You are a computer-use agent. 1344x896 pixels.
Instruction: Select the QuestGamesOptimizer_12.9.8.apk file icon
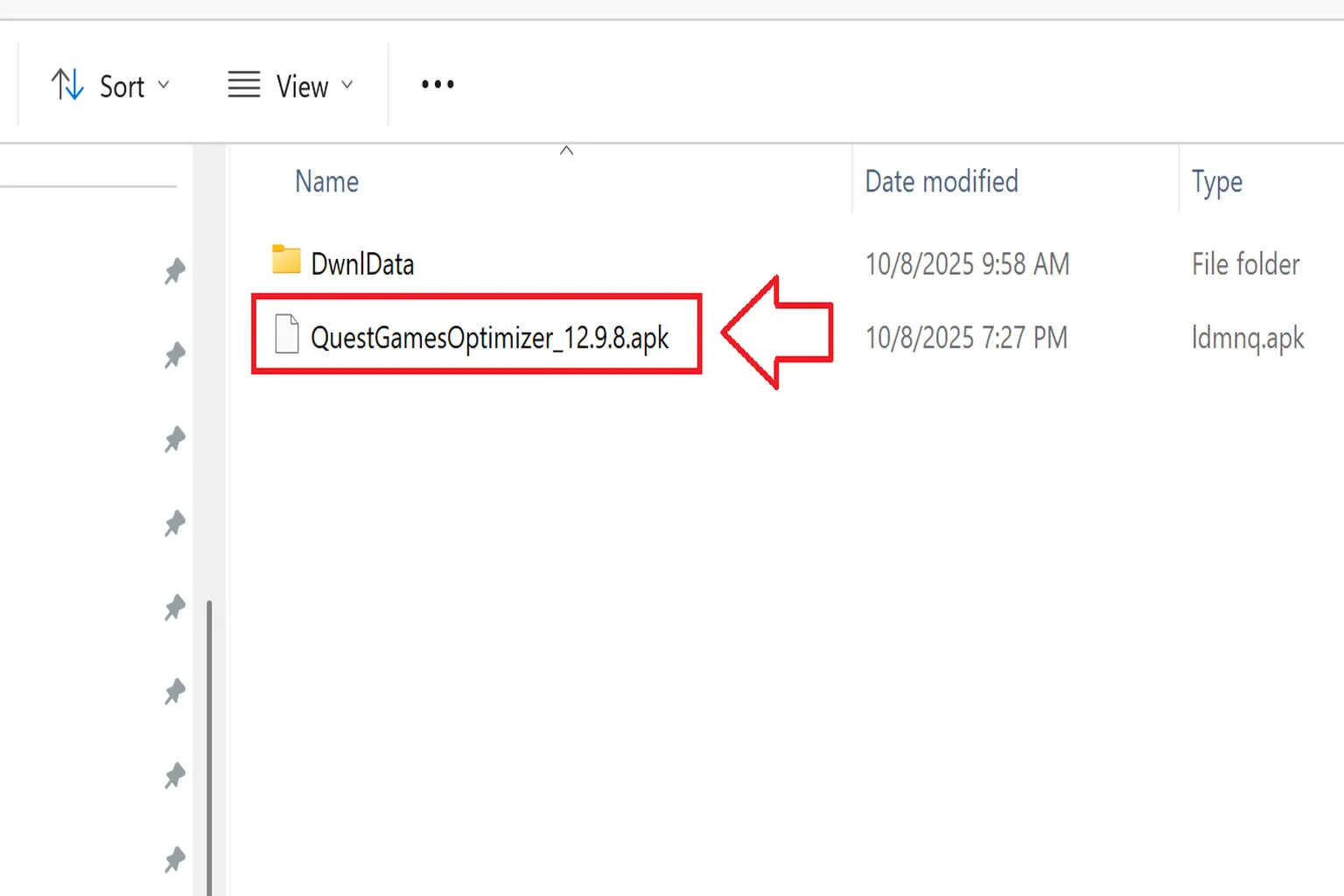tap(287, 333)
